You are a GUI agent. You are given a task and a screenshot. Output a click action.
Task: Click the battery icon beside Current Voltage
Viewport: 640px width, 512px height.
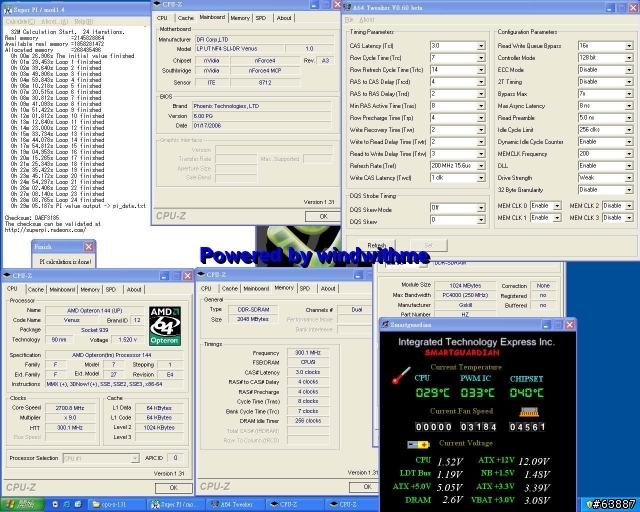(x=419, y=444)
